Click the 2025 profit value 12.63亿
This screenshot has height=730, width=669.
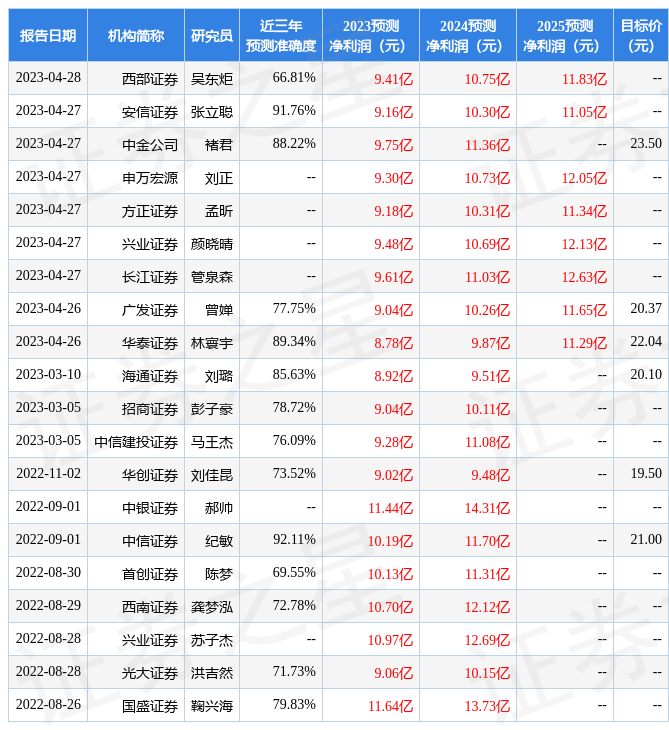click(x=584, y=277)
